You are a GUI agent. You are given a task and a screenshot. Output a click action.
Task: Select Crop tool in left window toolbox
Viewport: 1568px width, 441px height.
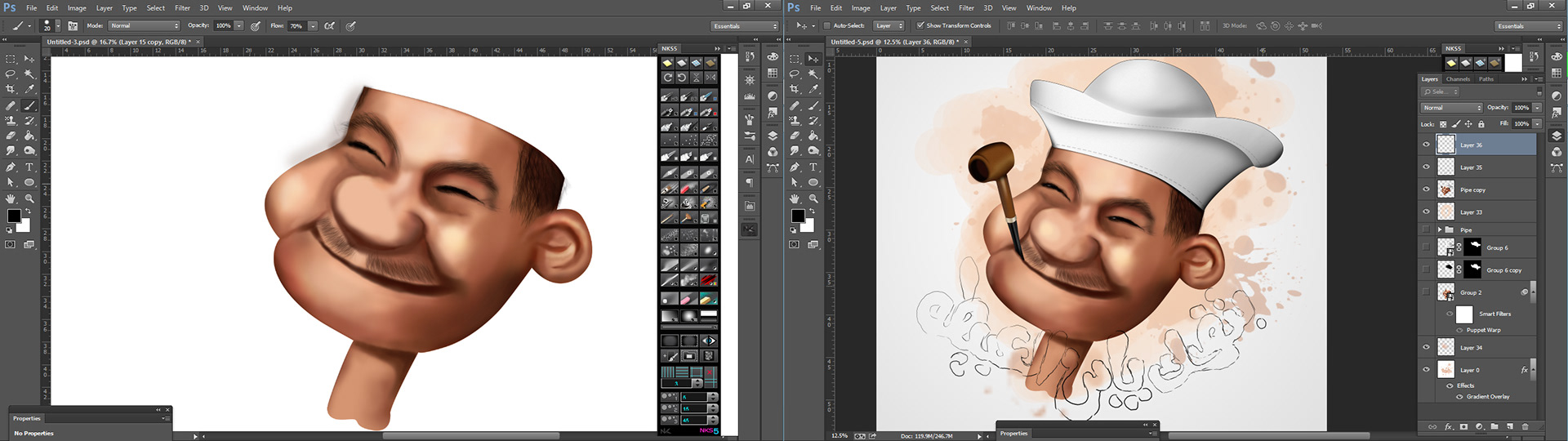11,90
